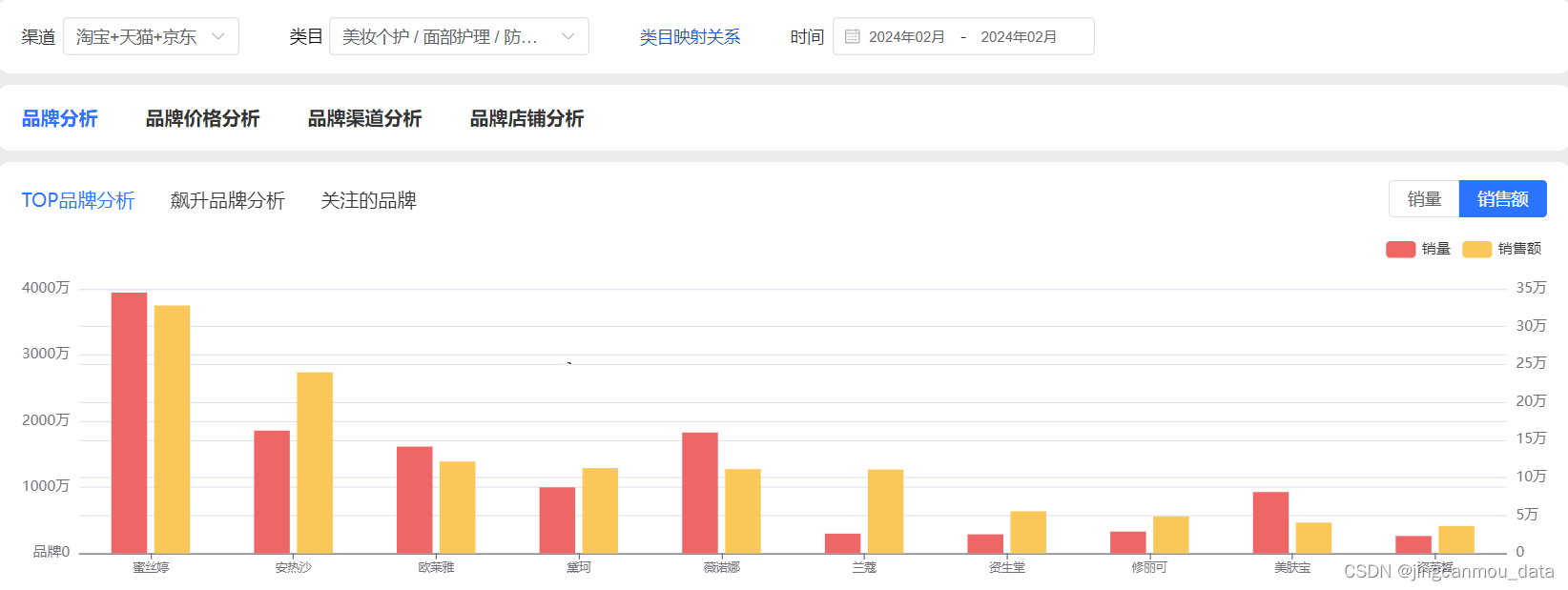Expand the 类目 category dropdown

point(459,36)
